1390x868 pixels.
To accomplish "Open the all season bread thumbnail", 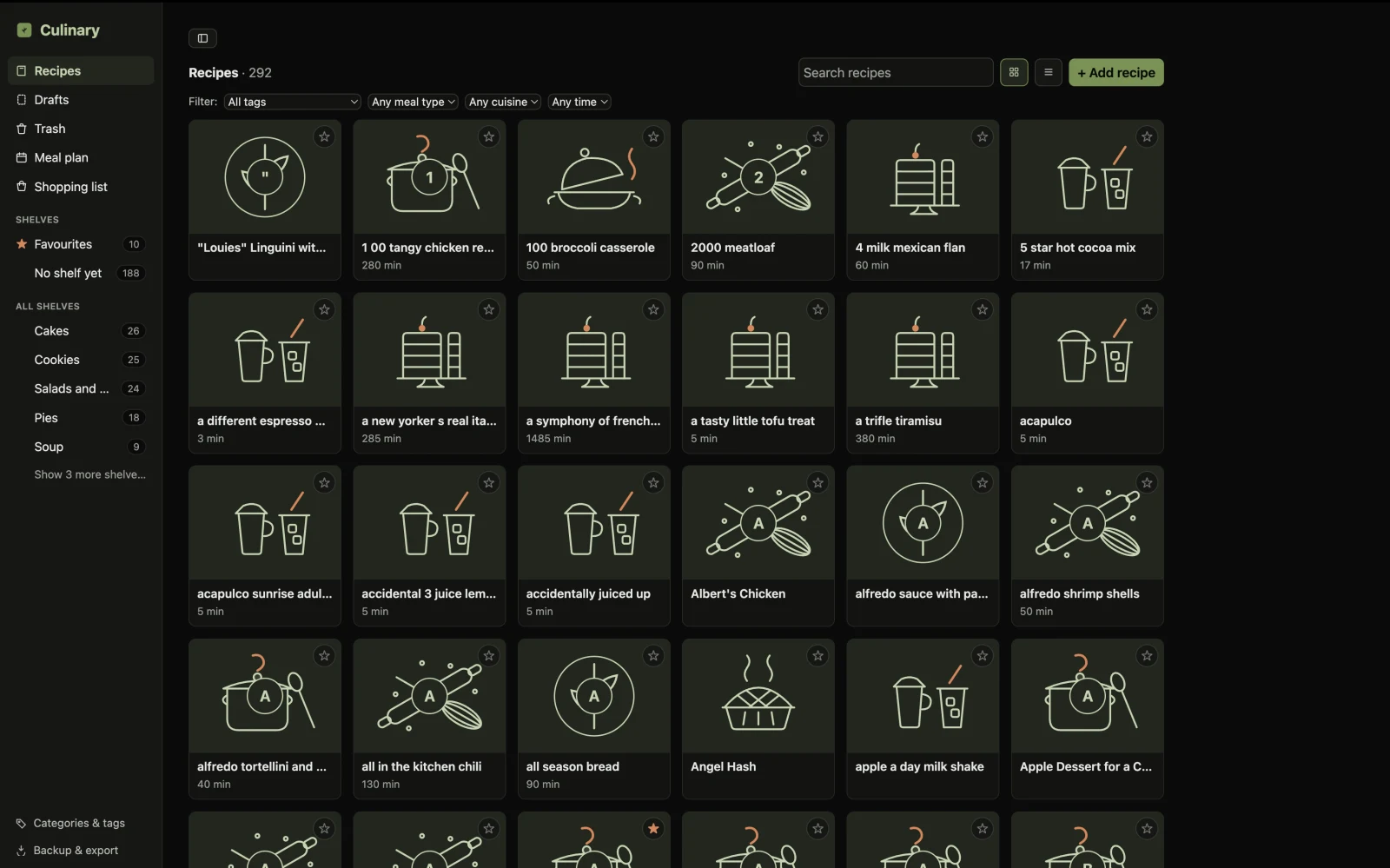I will coord(593,696).
